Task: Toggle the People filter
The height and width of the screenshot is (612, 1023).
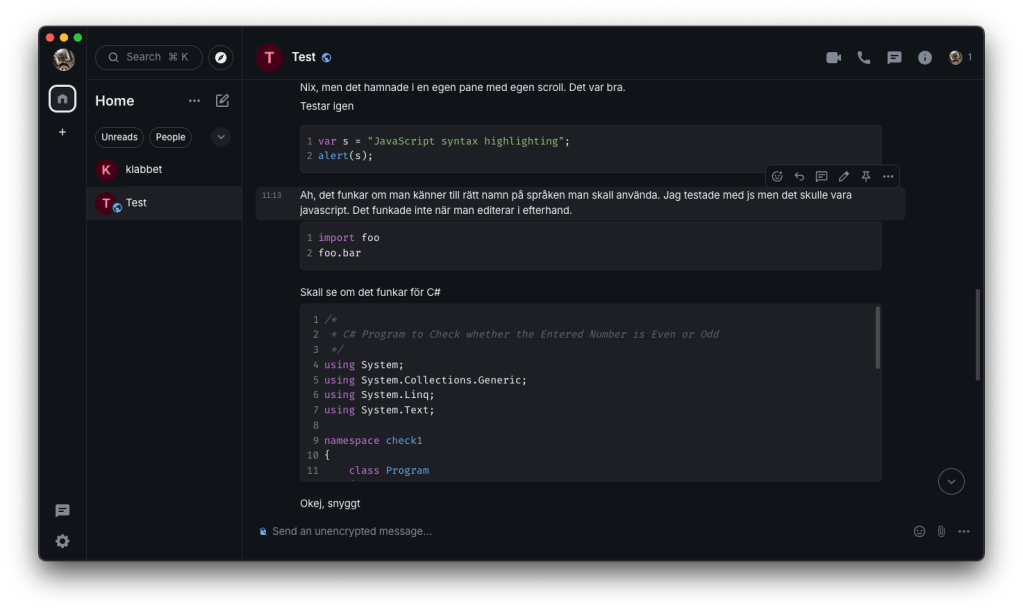Action: pos(170,137)
